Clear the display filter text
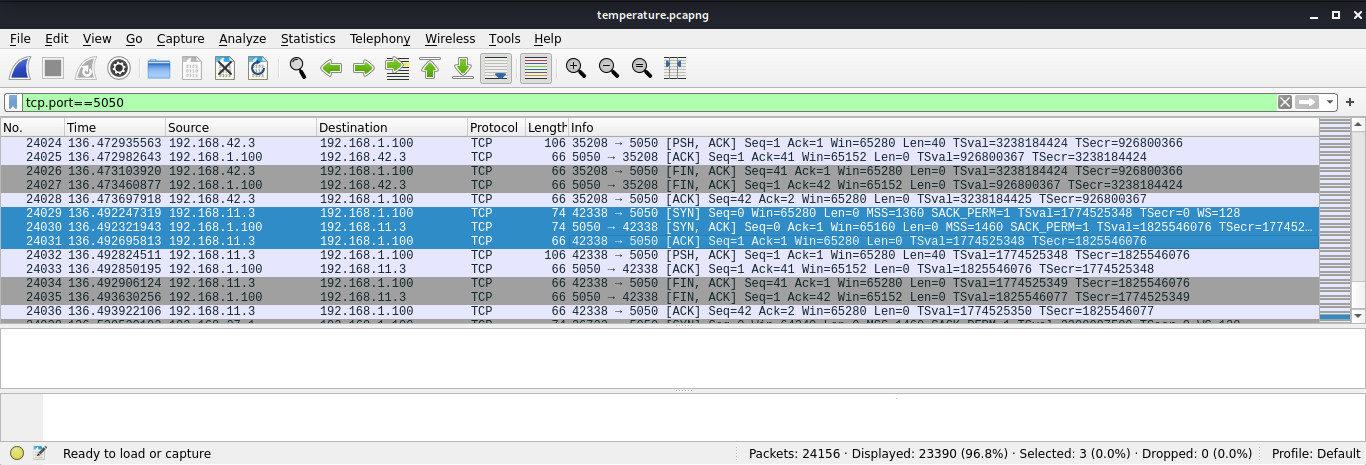 pos(1285,102)
